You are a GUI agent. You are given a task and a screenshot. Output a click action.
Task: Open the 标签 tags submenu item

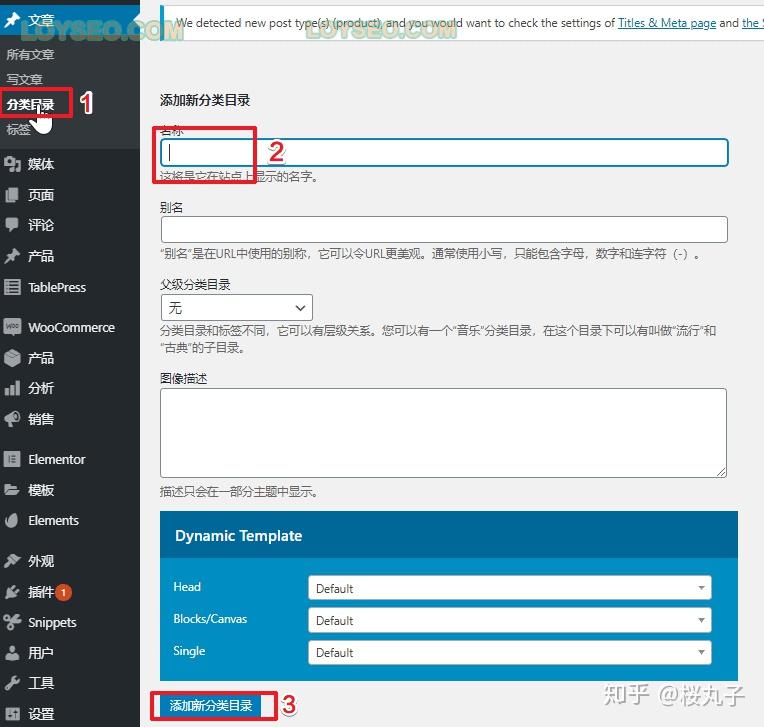(x=18, y=130)
